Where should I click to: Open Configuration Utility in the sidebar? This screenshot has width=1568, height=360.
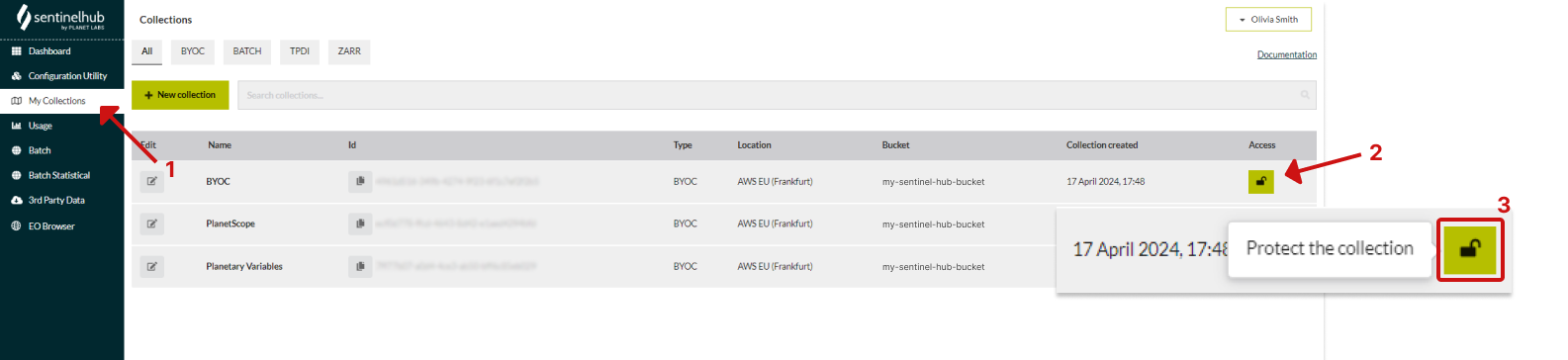pos(61,76)
